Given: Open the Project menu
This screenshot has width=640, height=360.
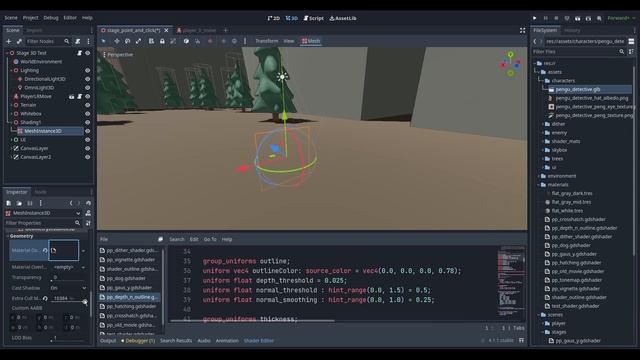Looking at the screenshot, I should [x=31, y=18].
